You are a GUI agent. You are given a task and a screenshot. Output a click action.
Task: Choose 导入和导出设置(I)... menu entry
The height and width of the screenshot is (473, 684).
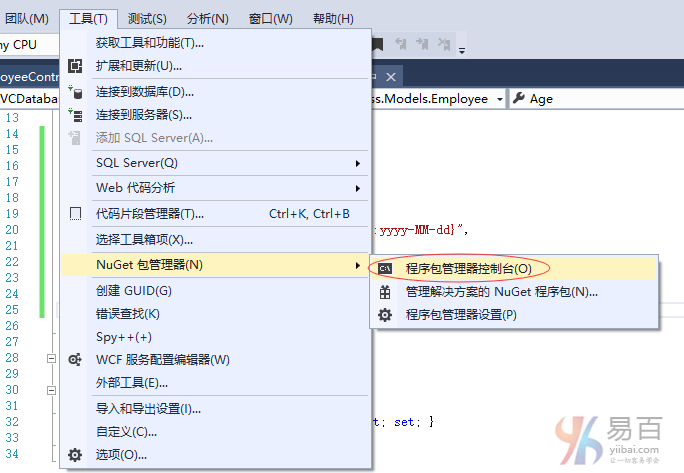(148, 409)
